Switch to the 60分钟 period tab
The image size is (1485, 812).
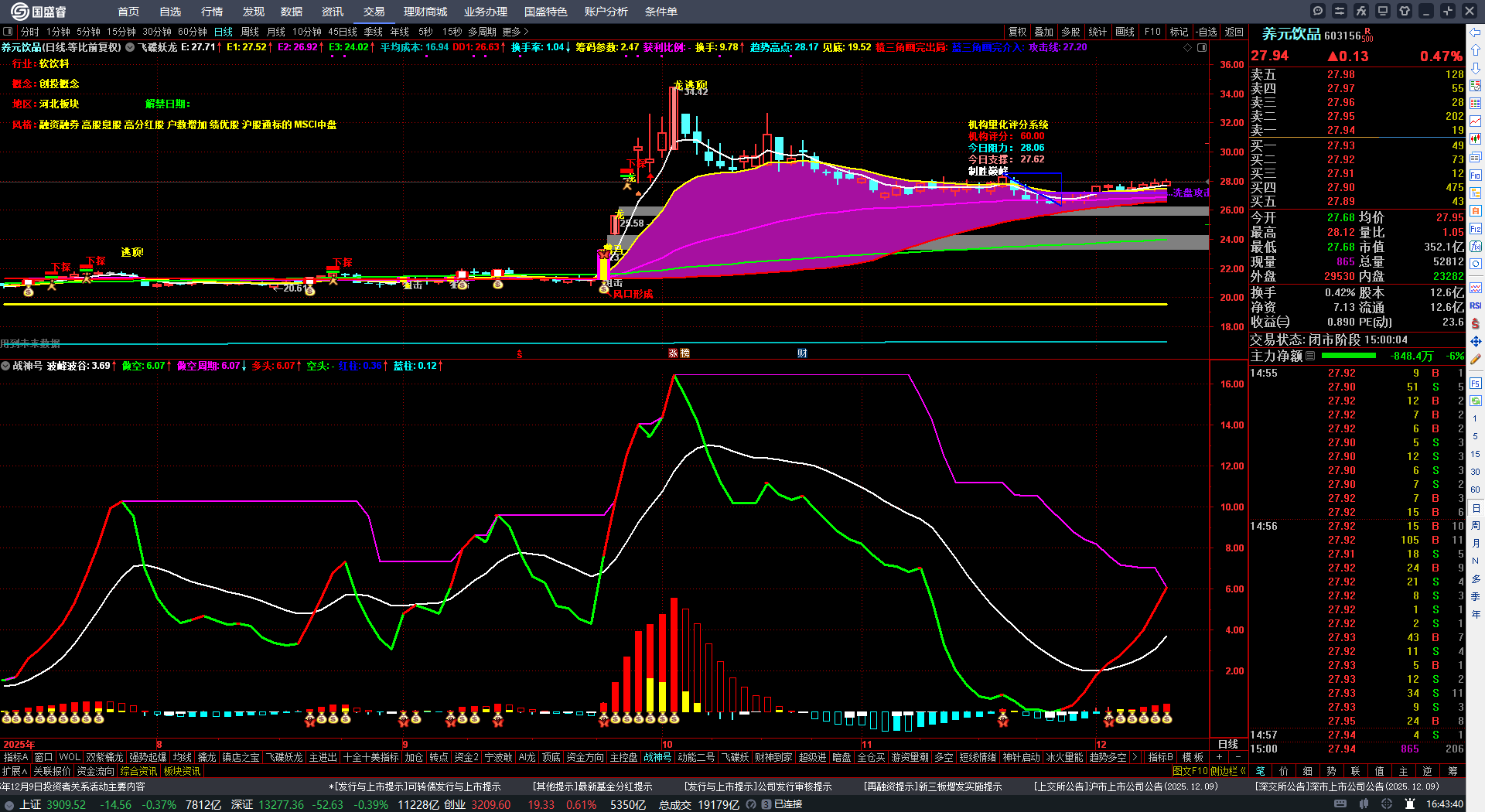coord(193,32)
